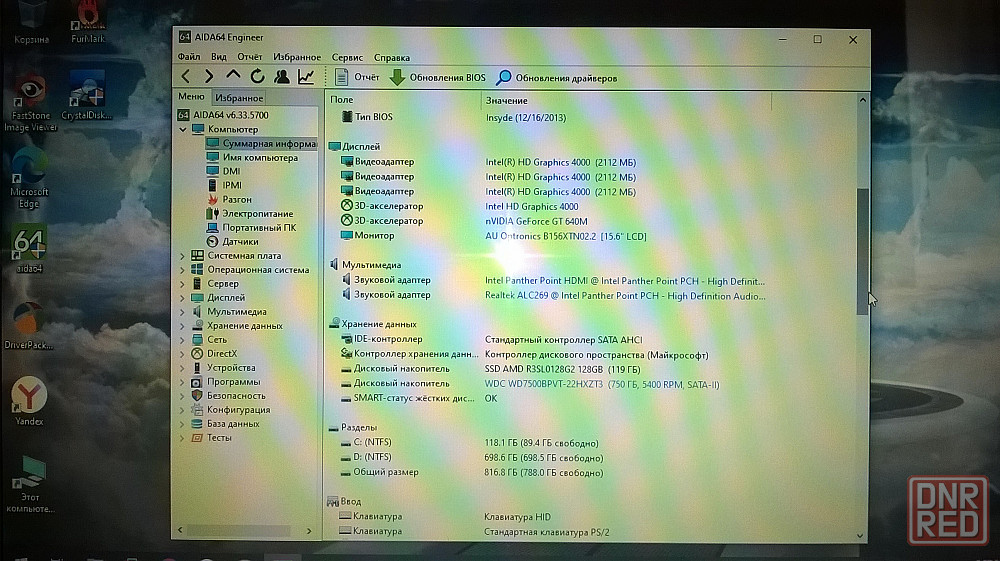Screen dimensions: 1000x561
Task: Expand the Системная плата node
Action: point(182,256)
